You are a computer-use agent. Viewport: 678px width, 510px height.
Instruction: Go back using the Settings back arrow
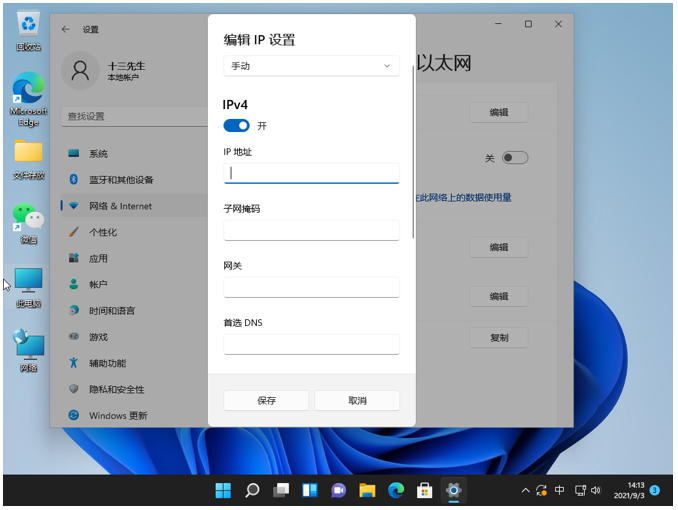[x=66, y=30]
